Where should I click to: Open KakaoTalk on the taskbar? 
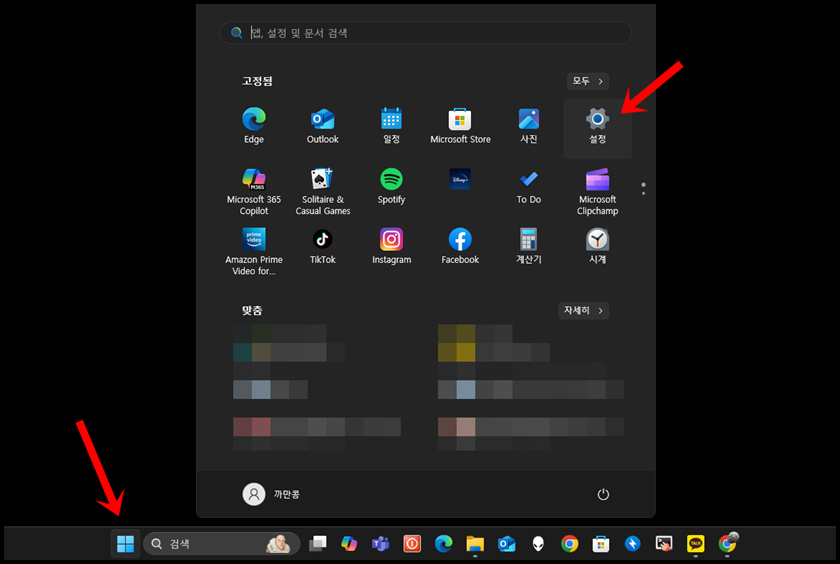695,544
